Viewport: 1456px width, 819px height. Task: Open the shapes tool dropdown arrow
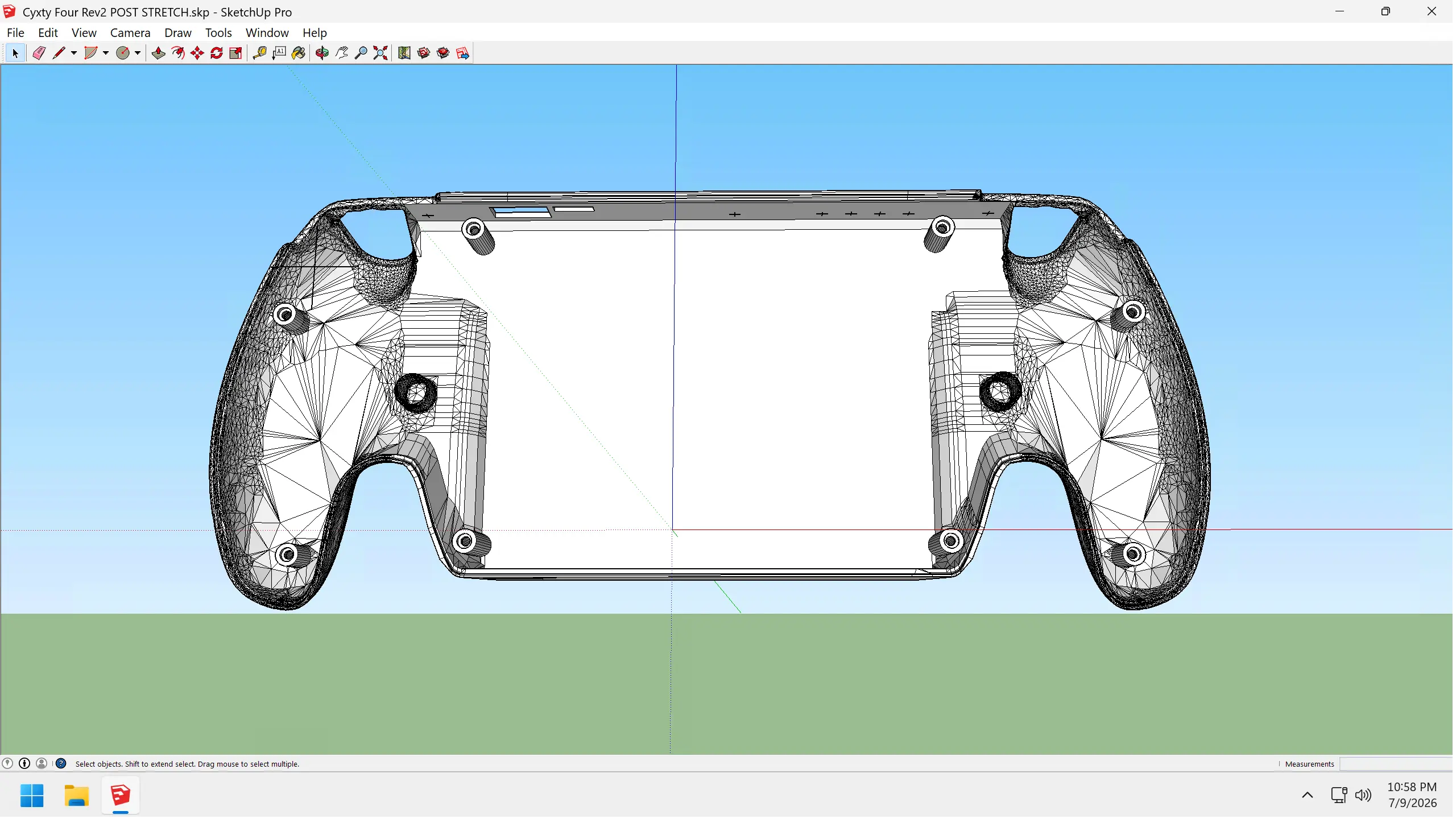(x=106, y=53)
